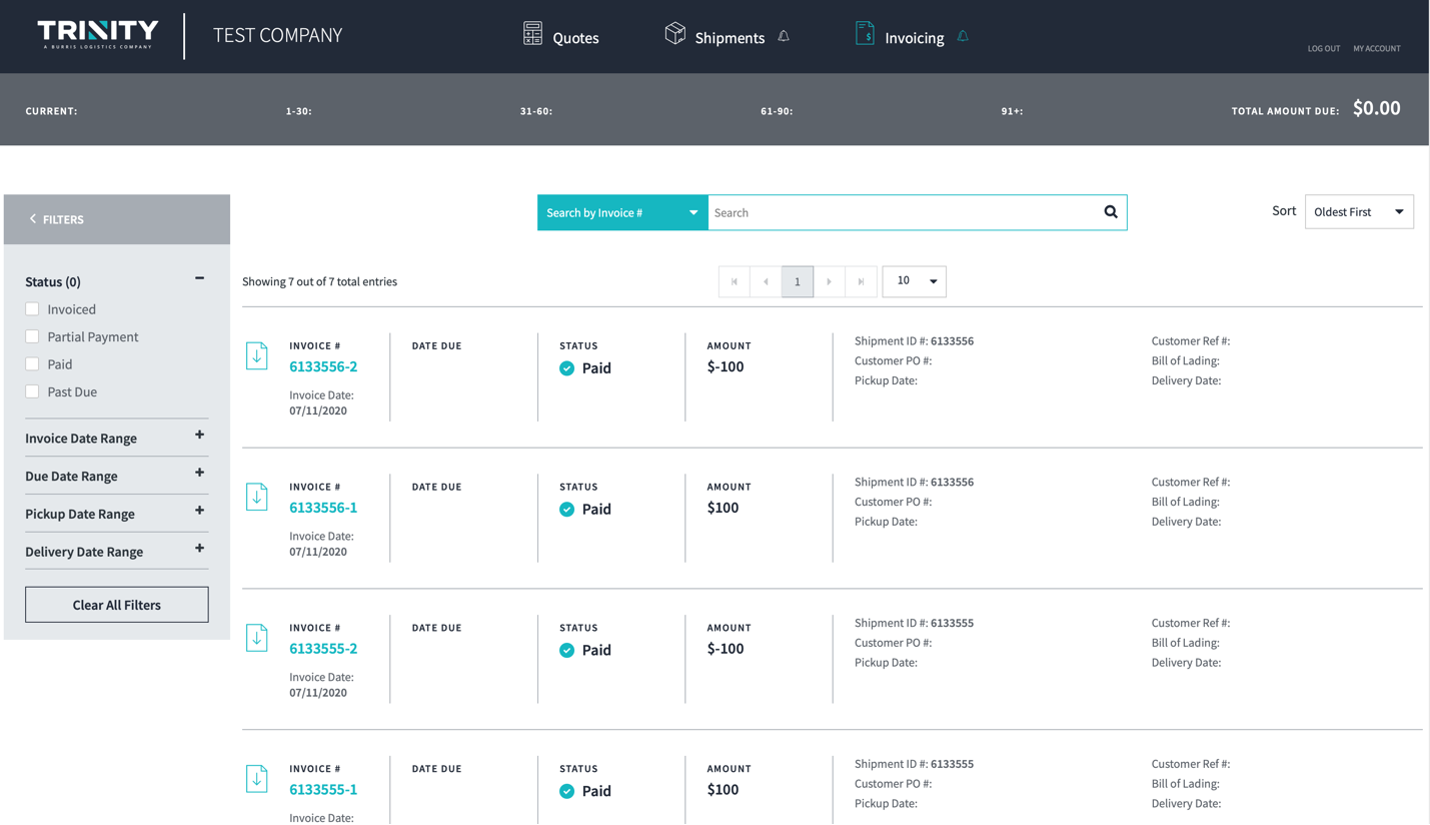1430x825 pixels.
Task: Click the download icon for invoice 6133555-2
Action: coord(257,638)
